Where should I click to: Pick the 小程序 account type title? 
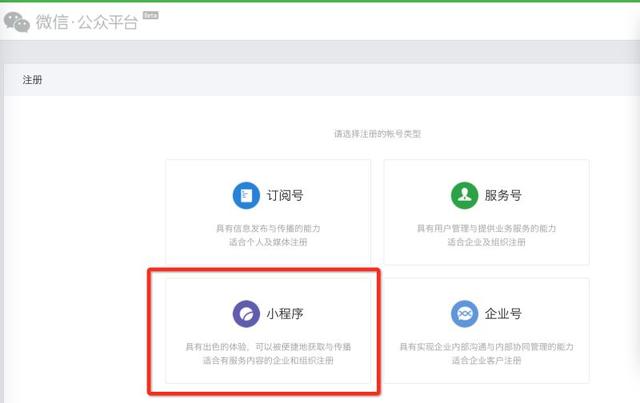[285, 313]
